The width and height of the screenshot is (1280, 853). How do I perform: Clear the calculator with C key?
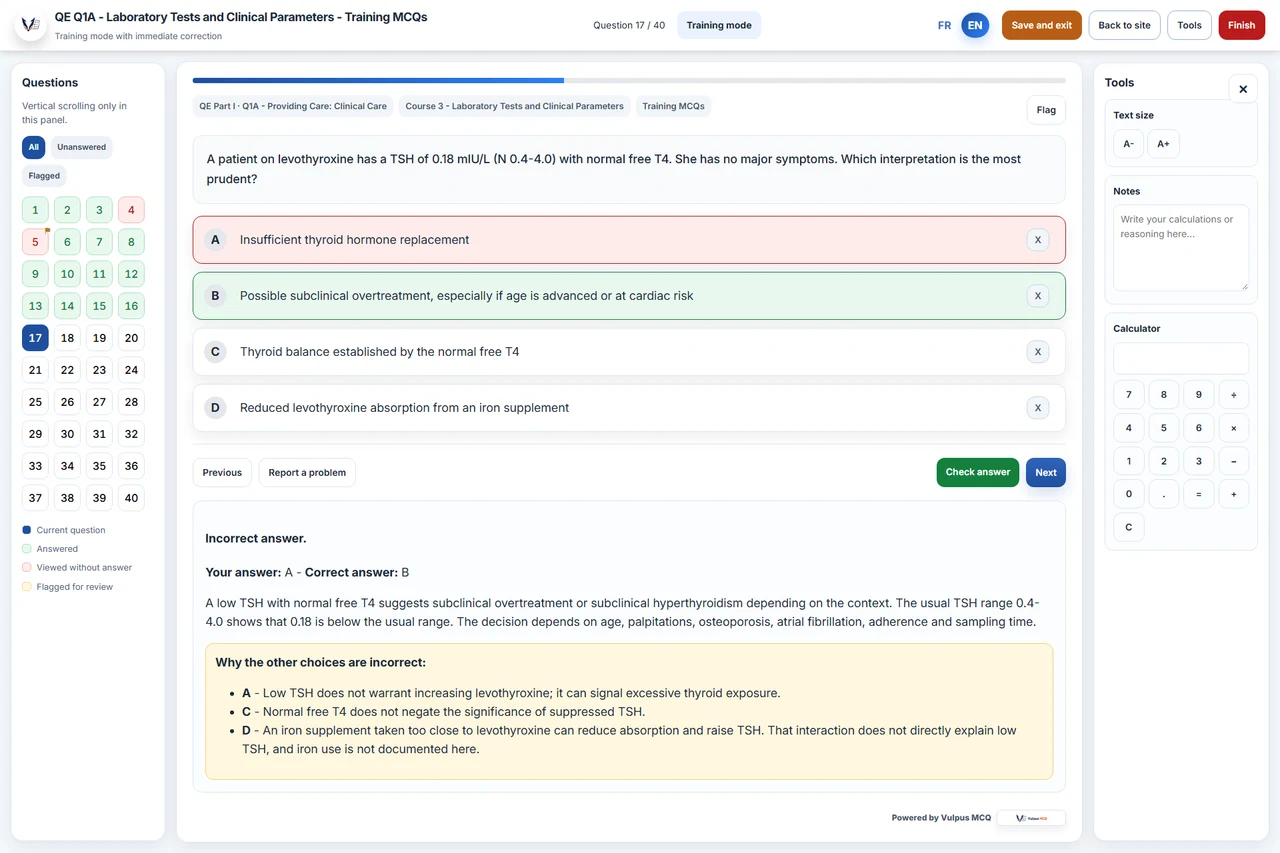pos(1128,527)
